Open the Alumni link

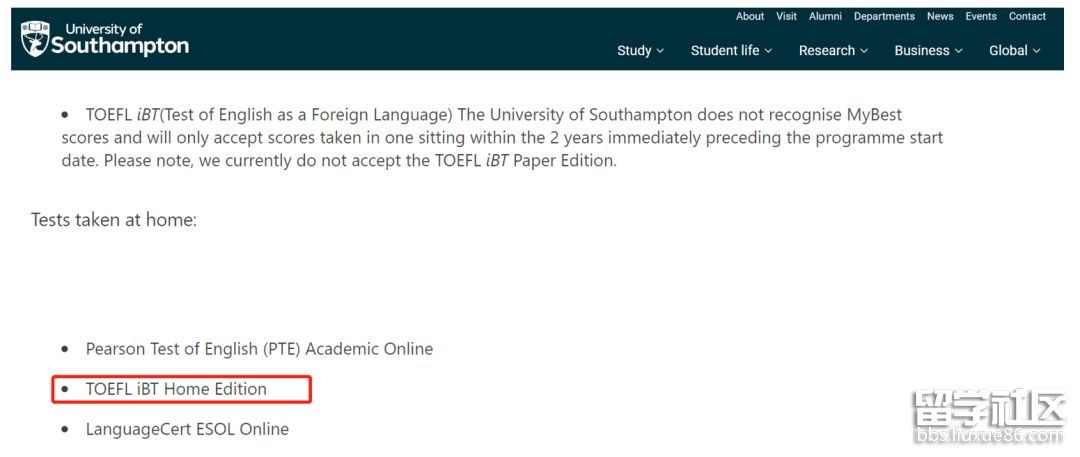825,17
